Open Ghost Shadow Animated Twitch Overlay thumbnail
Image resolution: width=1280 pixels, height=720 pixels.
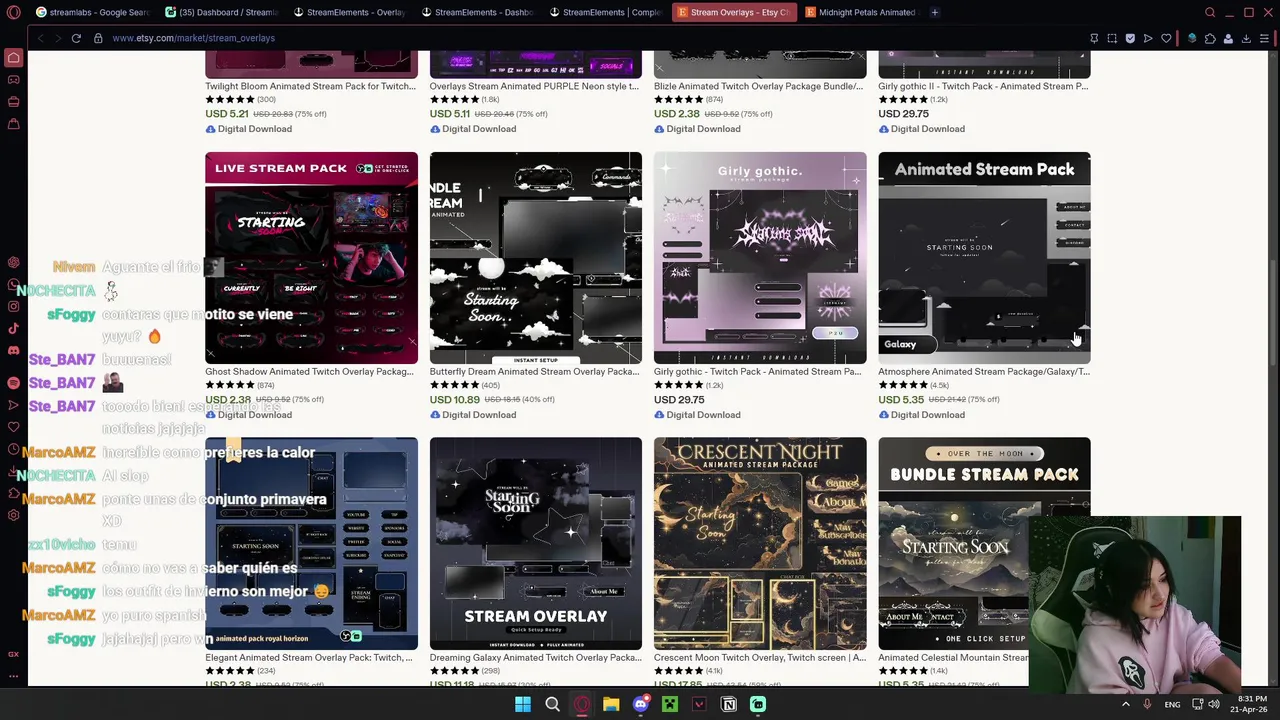311,258
